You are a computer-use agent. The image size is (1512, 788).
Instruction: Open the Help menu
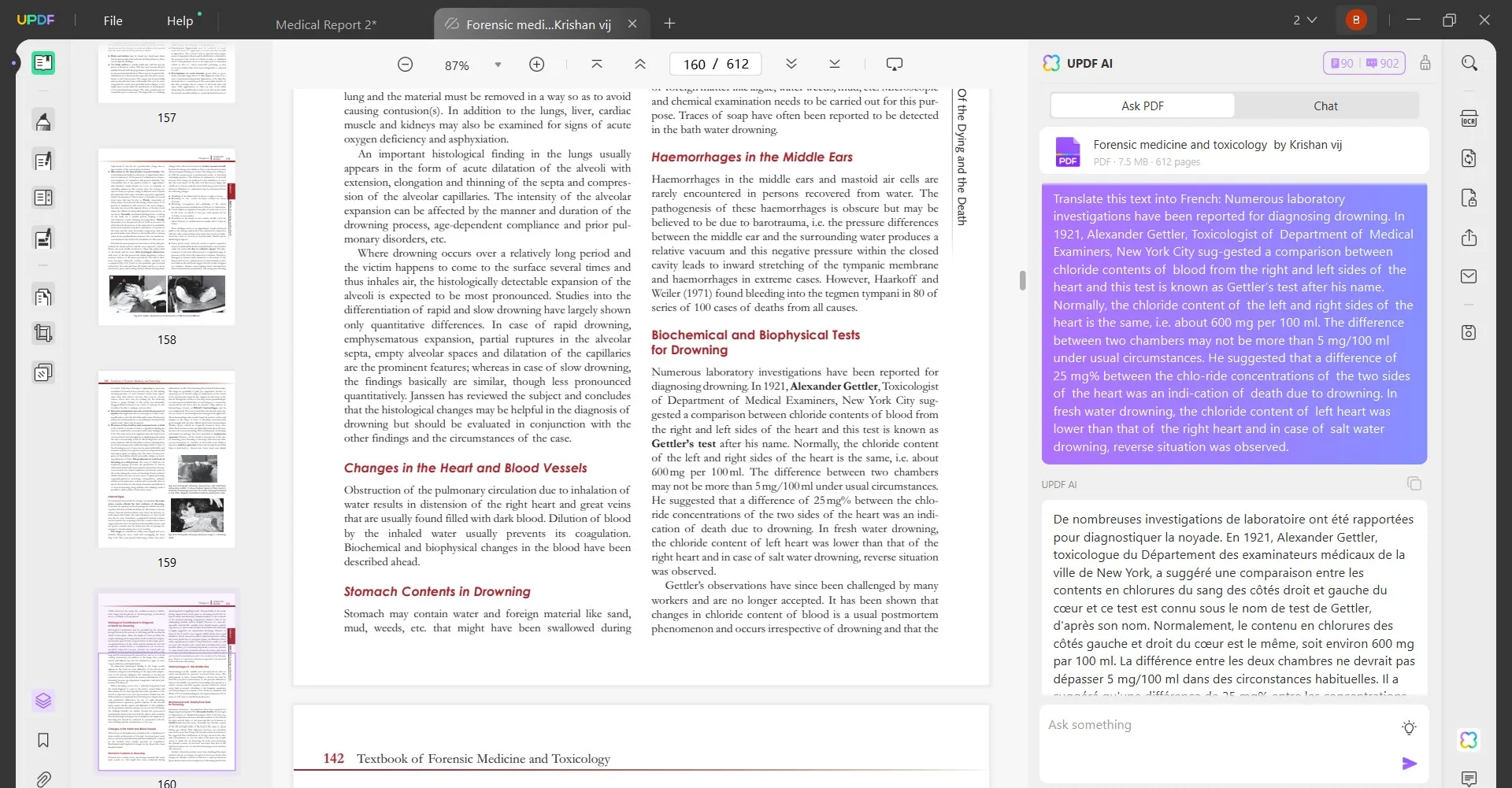[180, 20]
